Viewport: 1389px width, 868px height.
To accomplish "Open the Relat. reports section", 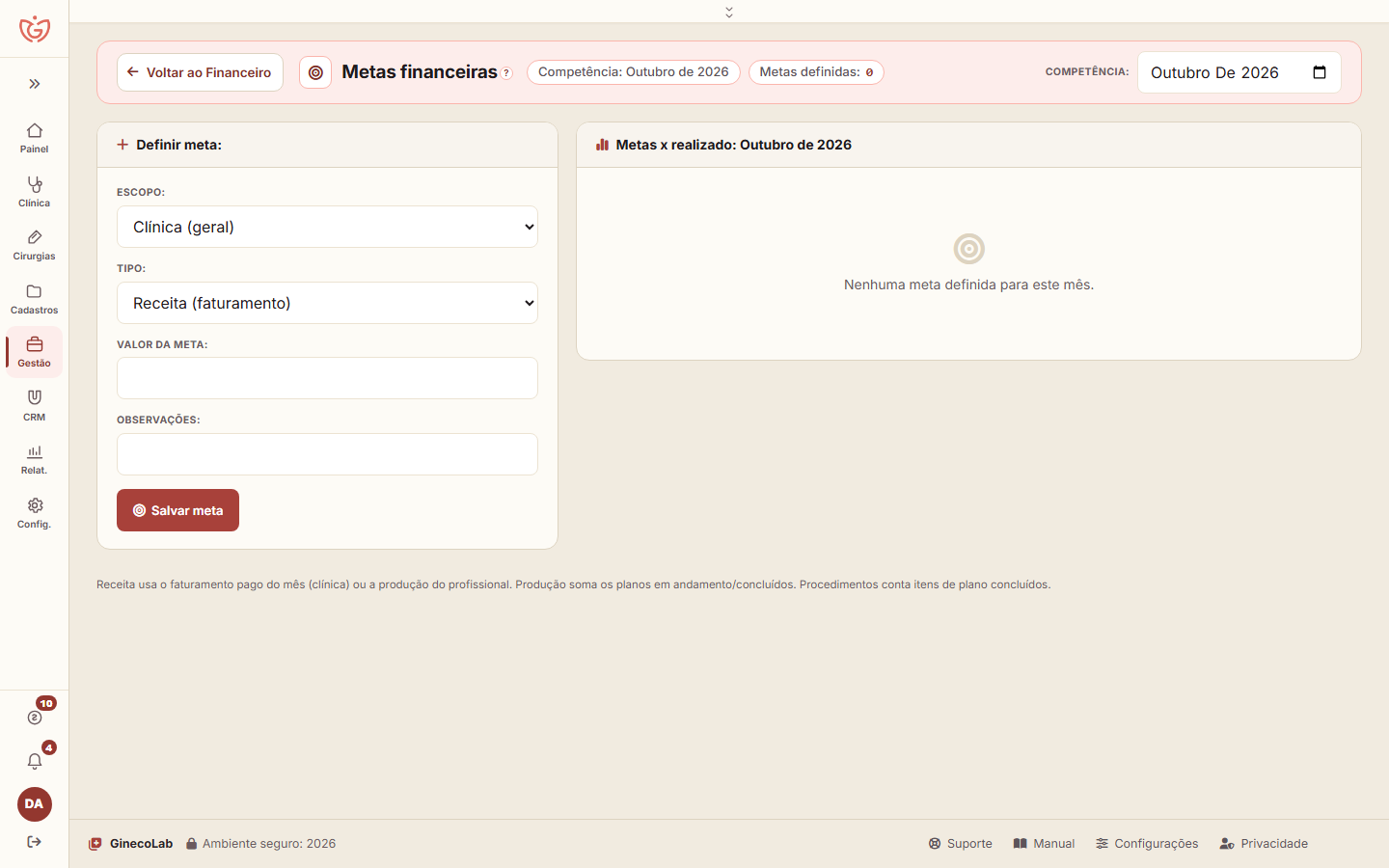I will click(x=35, y=459).
